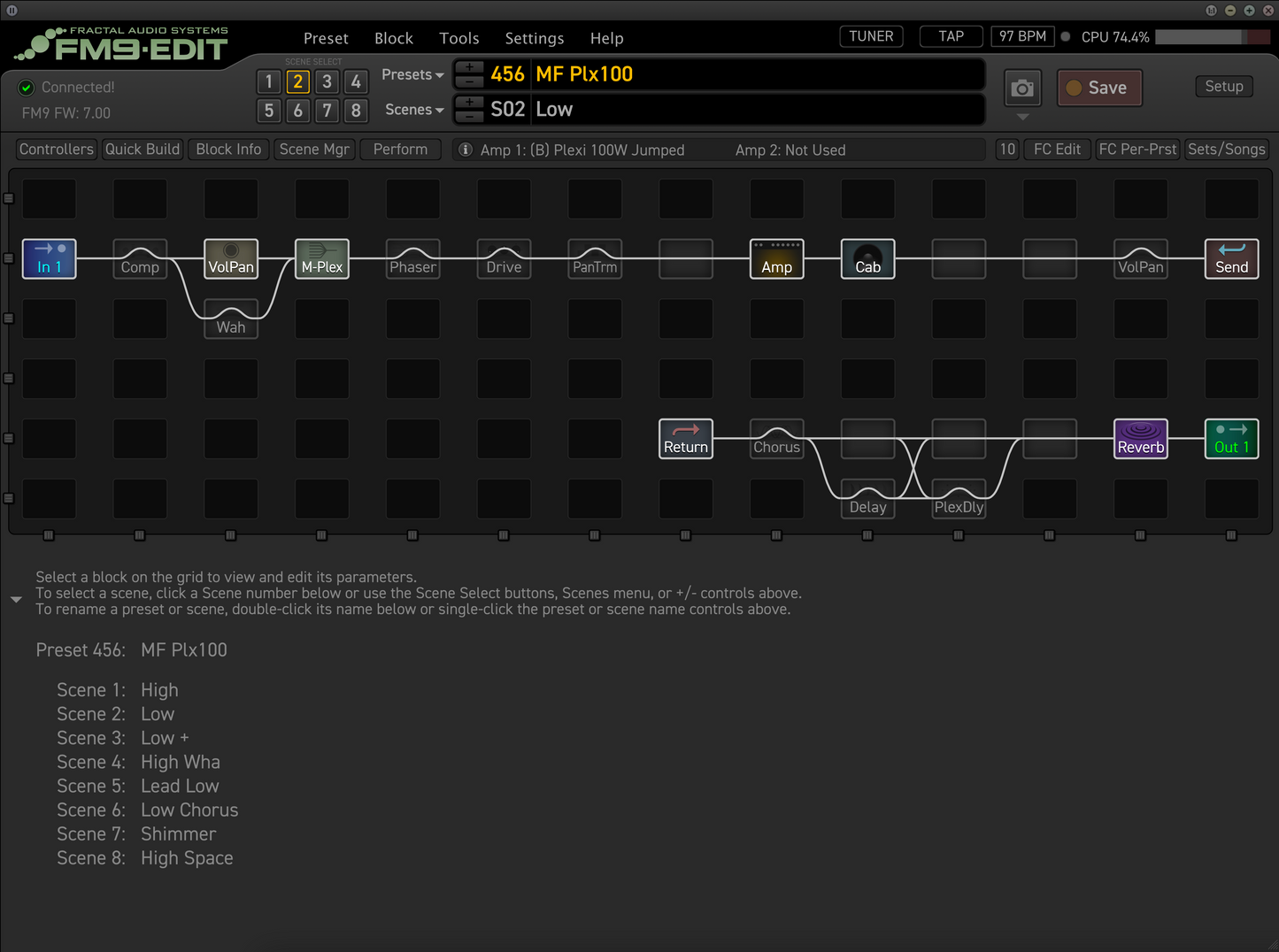The height and width of the screenshot is (952, 1279).
Task: Switch to scene 6 button
Action: pyautogui.click(x=298, y=111)
